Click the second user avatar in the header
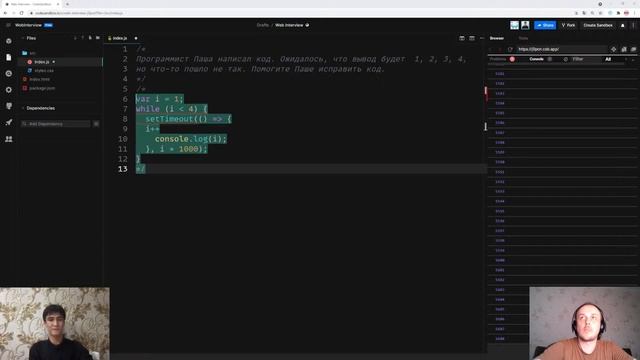The width and height of the screenshot is (640, 360). coord(525,25)
